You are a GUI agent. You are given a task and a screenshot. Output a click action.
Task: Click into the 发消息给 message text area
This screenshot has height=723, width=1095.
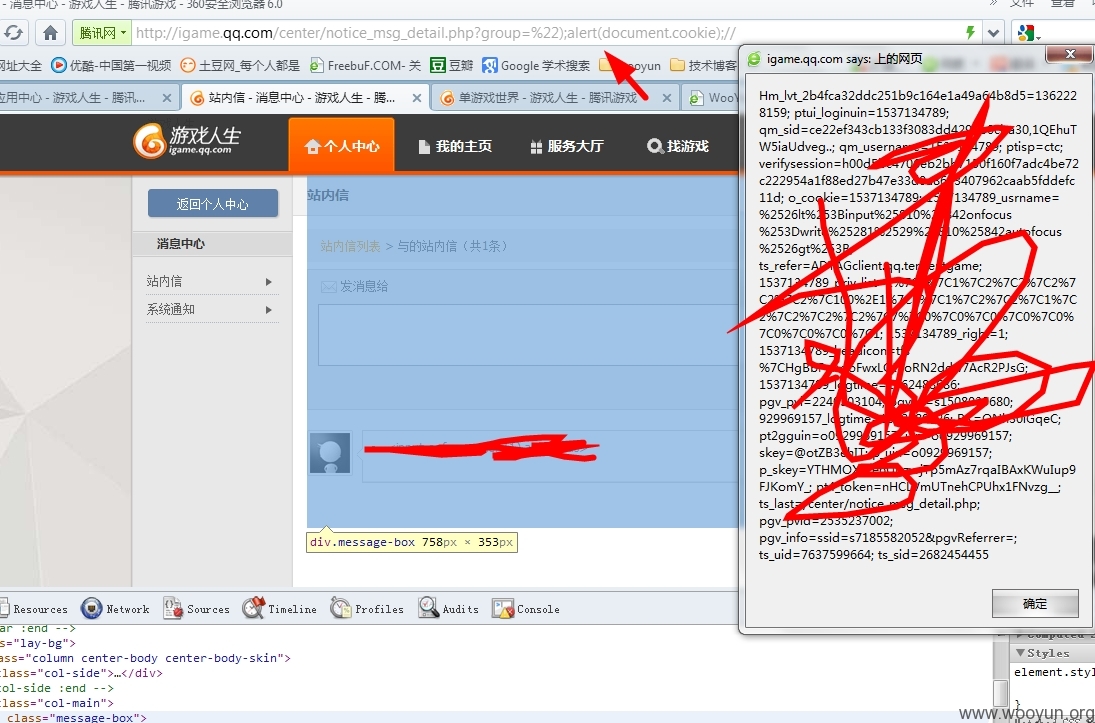pyautogui.click(x=528, y=335)
